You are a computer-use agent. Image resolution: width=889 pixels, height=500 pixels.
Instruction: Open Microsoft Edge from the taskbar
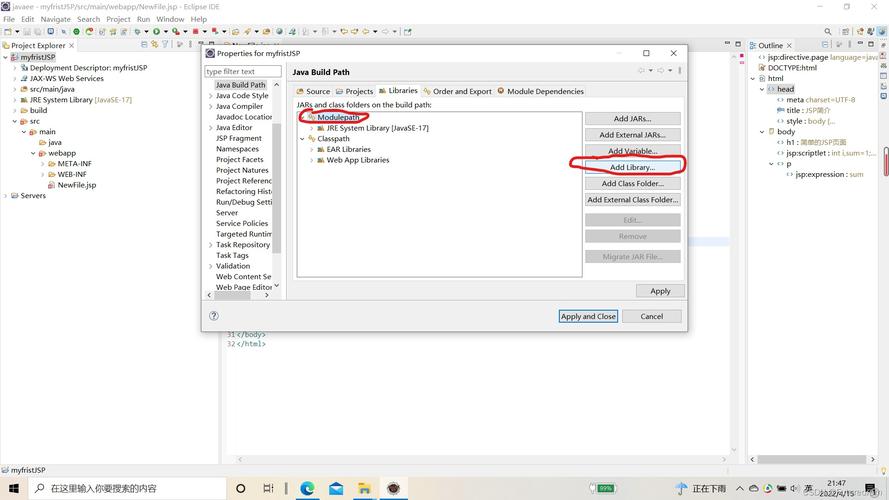[307, 488]
